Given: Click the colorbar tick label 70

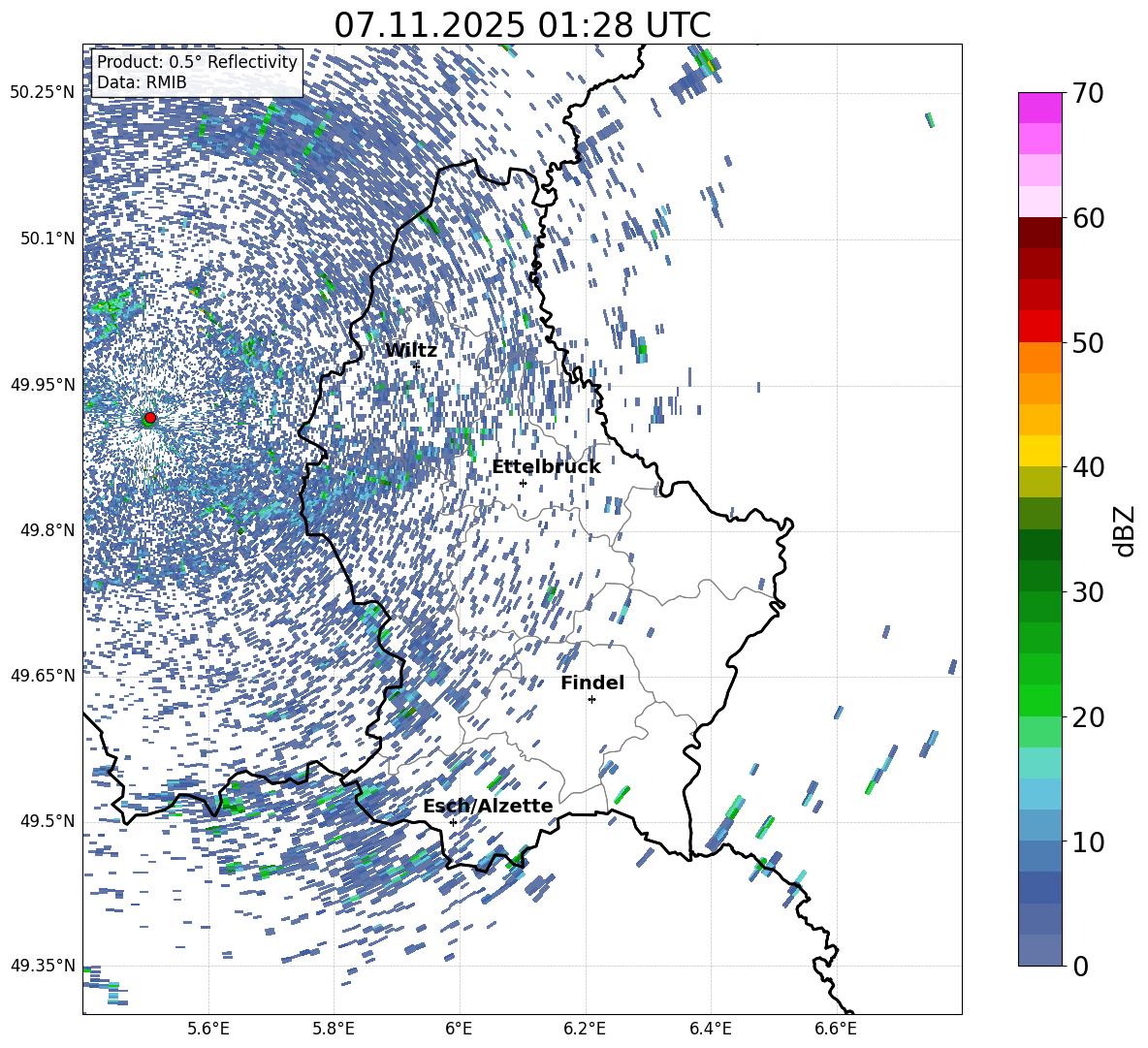Looking at the screenshot, I should click(x=1088, y=93).
